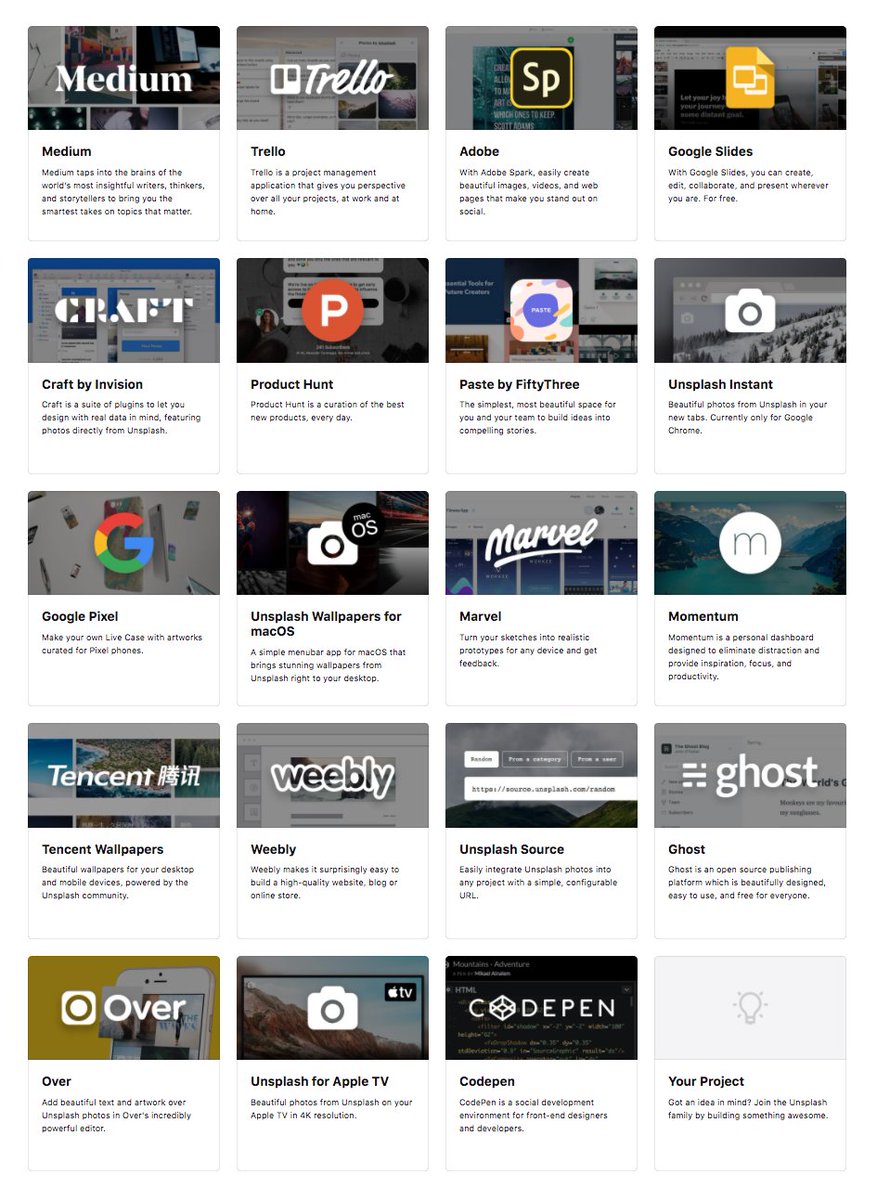Click the Trello logo image
This screenshot has width=877, height=1200.
pyautogui.click(x=333, y=78)
